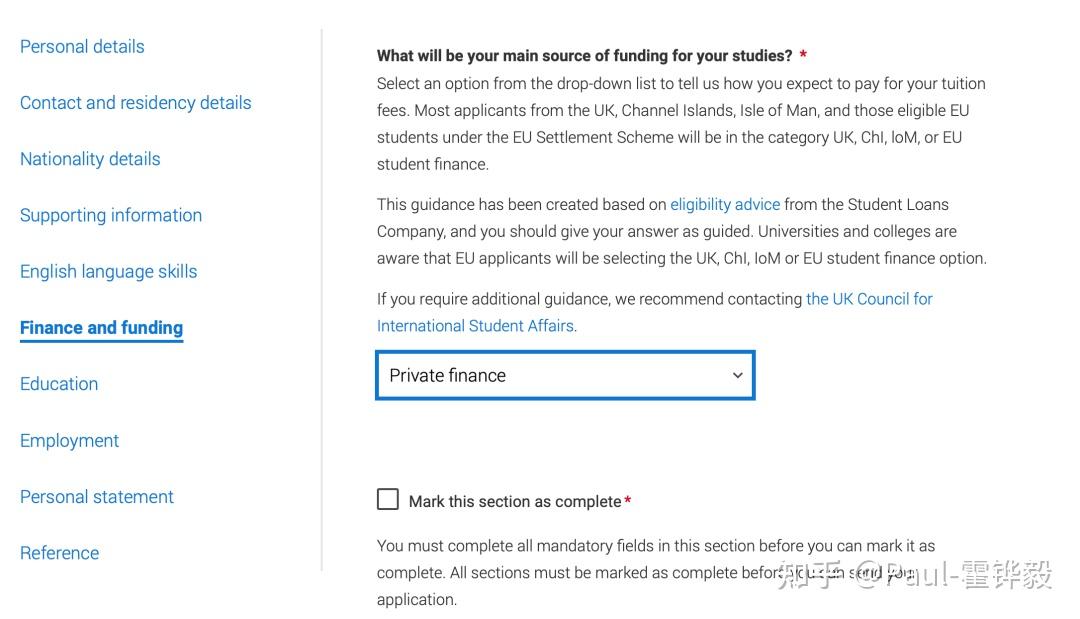Open English language skills section
Viewport: 1080px width, 619px height.
click(x=109, y=272)
